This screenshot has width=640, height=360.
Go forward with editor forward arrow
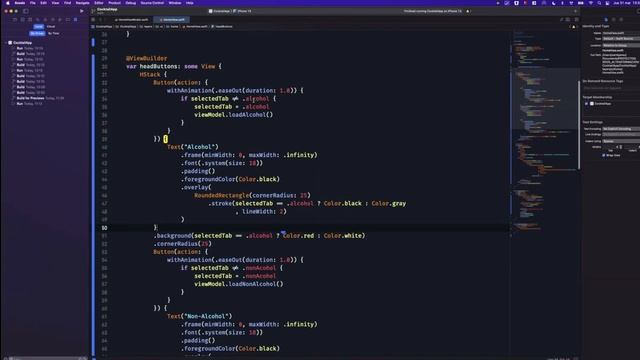pos(105,19)
